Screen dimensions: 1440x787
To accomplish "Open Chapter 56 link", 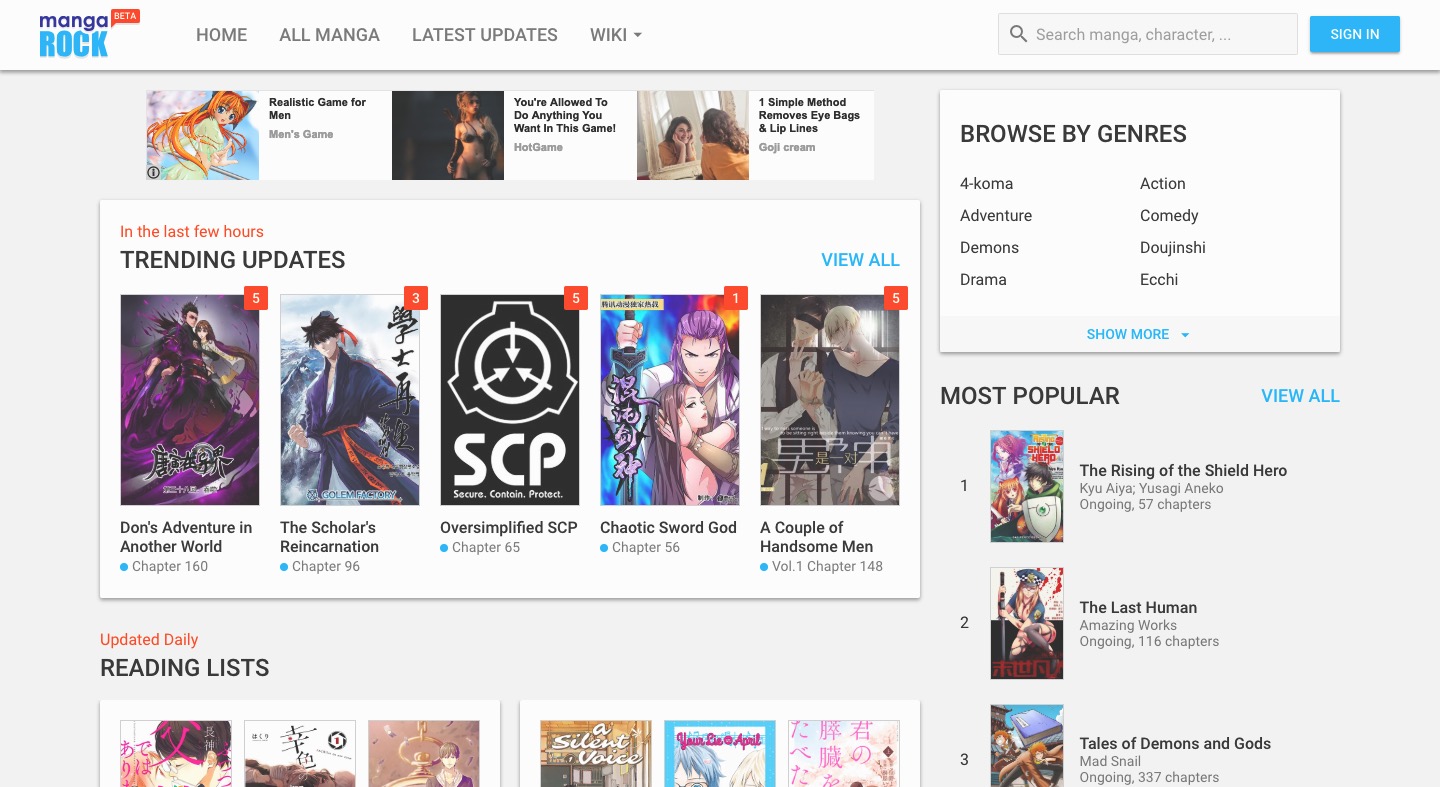I will [646, 547].
